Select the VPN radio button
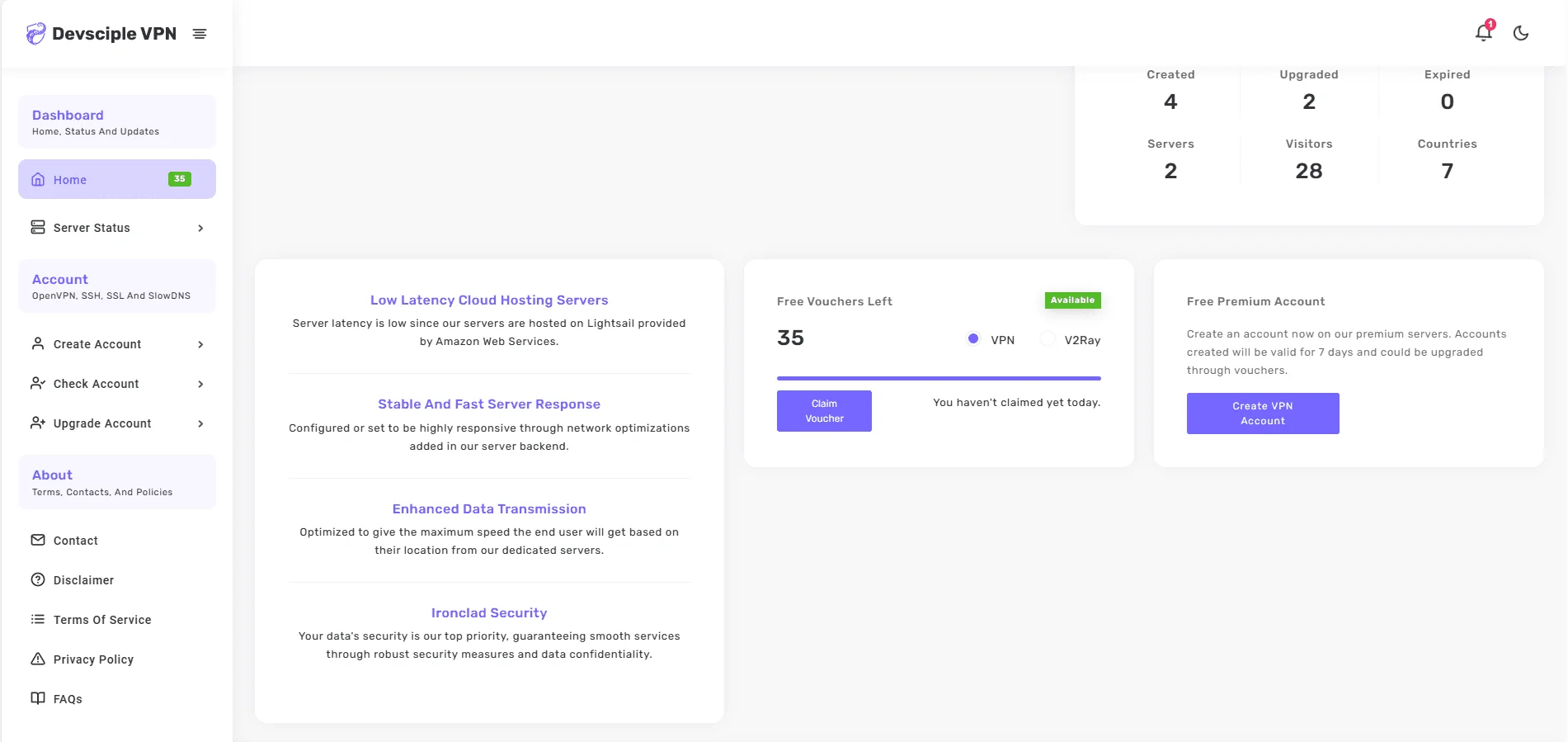Screen dimensions: 1568x742 (x=973, y=338)
